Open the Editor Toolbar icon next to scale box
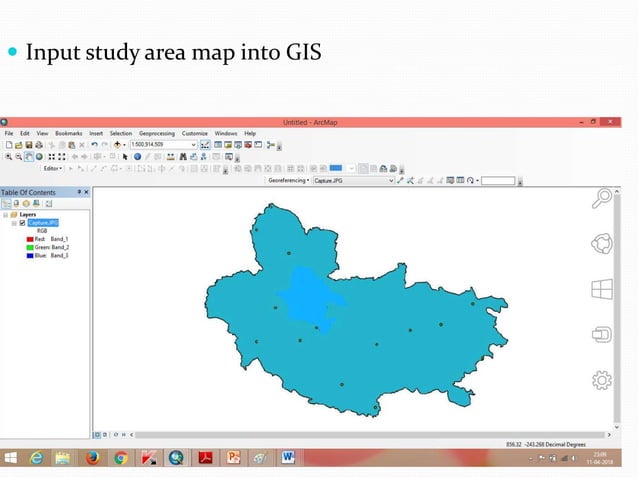 205,145
